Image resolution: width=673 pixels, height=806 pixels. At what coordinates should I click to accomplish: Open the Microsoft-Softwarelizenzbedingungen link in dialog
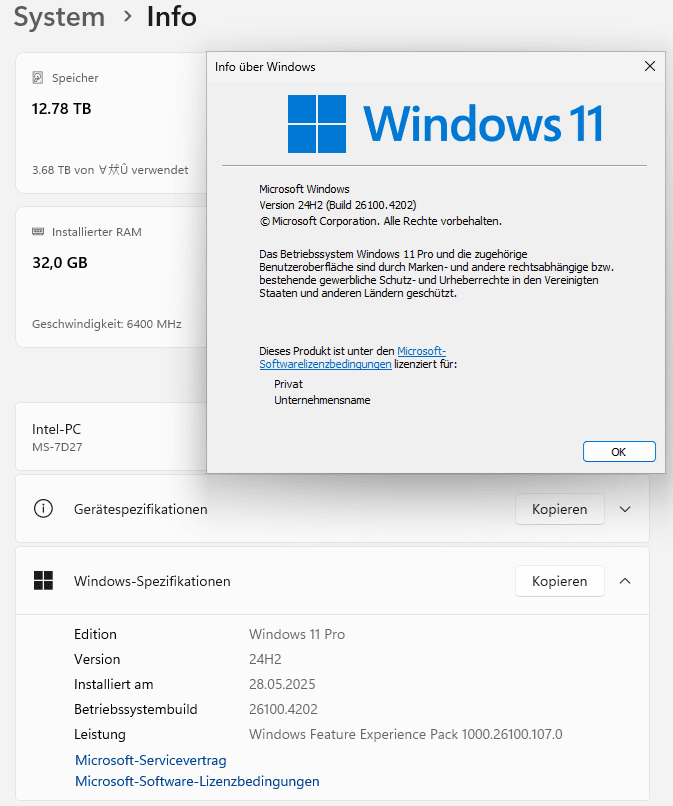pyautogui.click(x=325, y=365)
